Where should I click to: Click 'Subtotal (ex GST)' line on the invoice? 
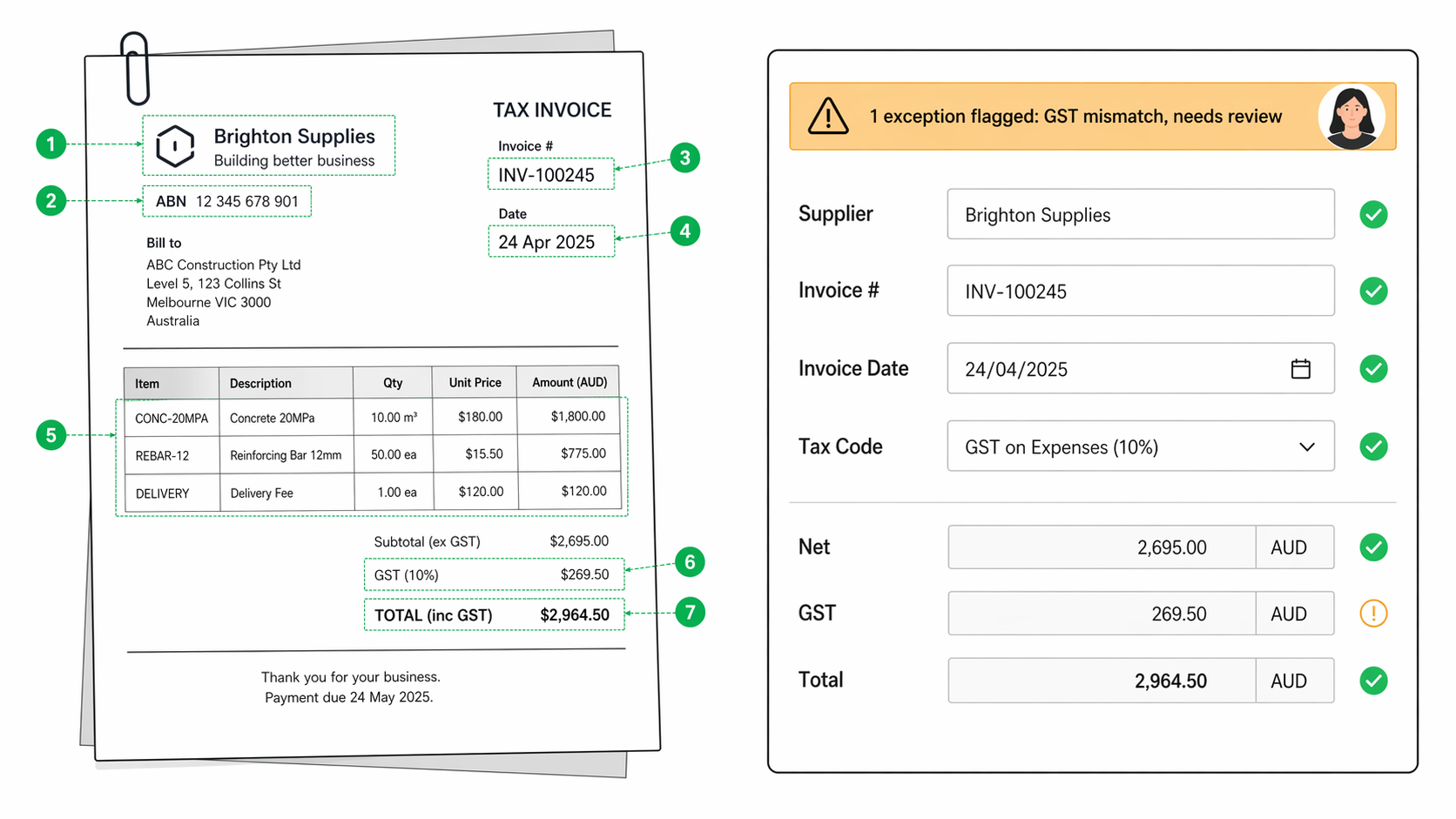tap(491, 541)
